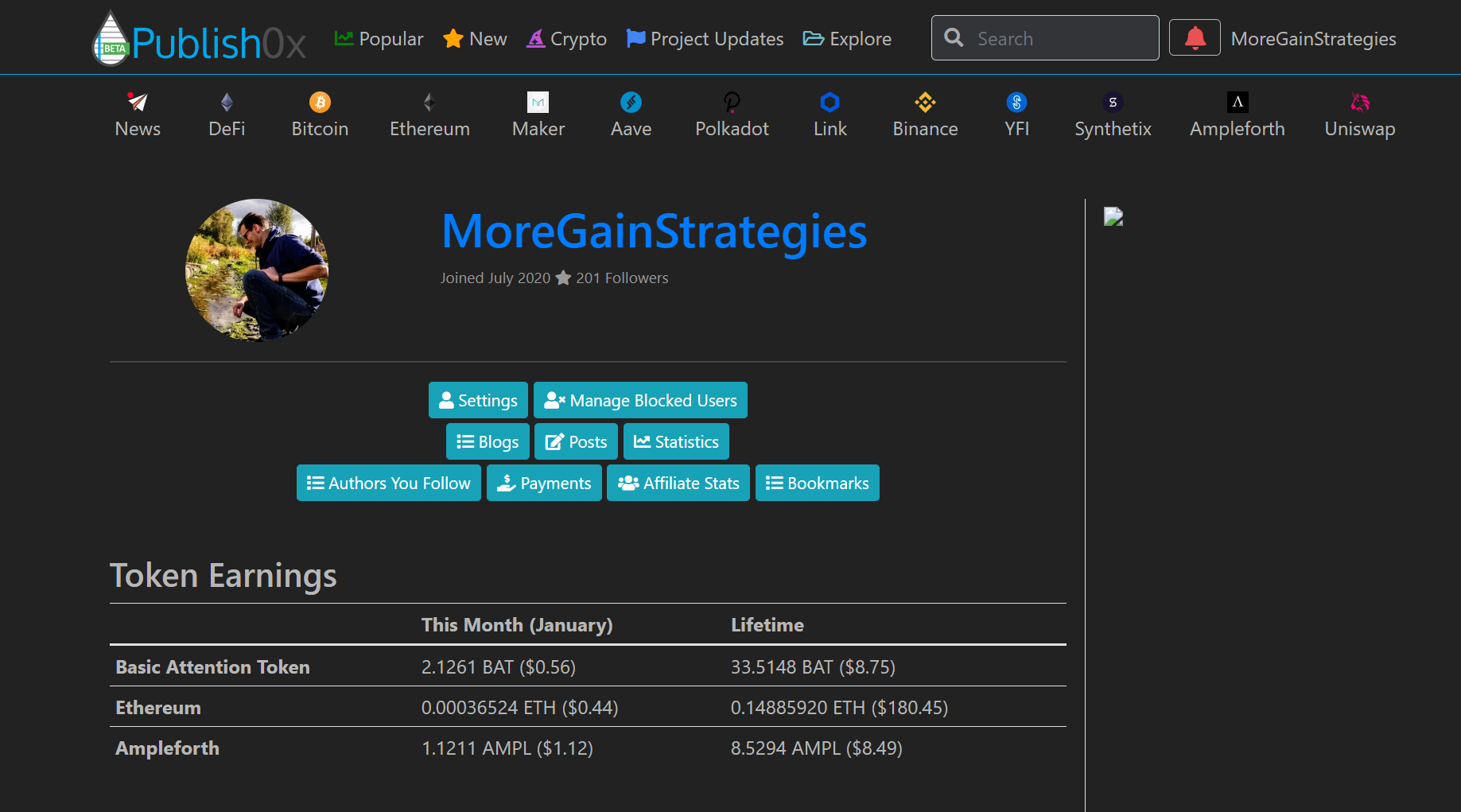Open the notifications bell
This screenshot has width=1461, height=812.
coord(1195,37)
